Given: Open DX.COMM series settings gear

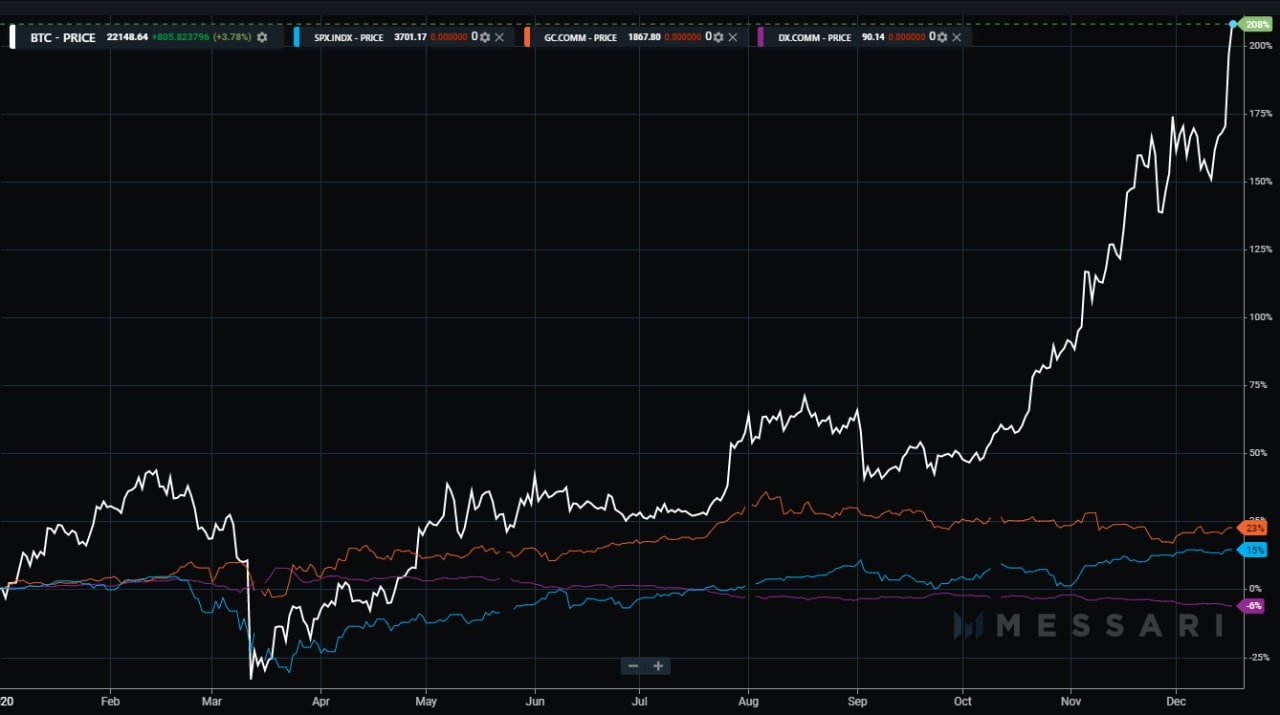Looking at the screenshot, I should [x=942, y=37].
